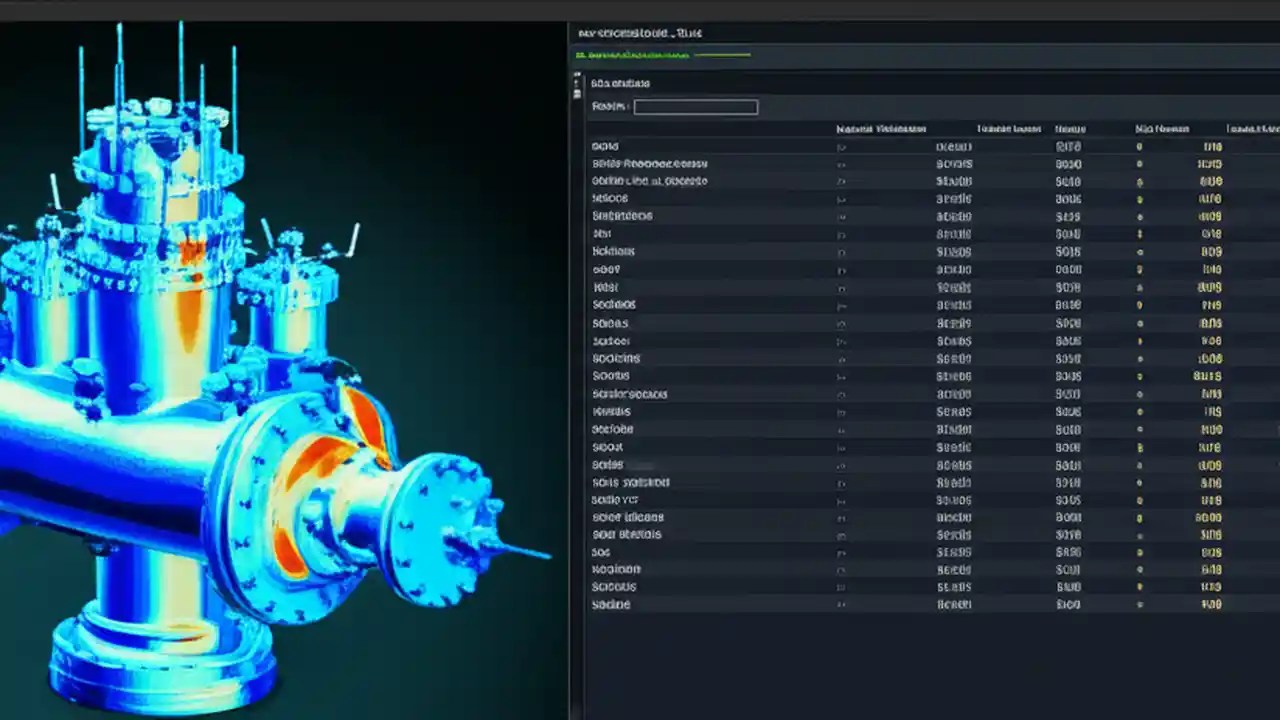Click inside the search input field
The width and height of the screenshot is (1280, 720).
pos(695,107)
